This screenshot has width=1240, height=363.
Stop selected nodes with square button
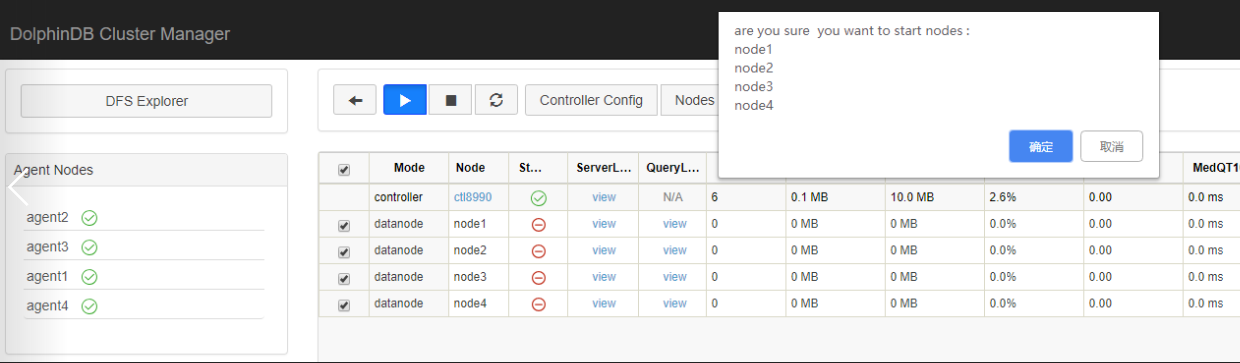pyautogui.click(x=451, y=100)
